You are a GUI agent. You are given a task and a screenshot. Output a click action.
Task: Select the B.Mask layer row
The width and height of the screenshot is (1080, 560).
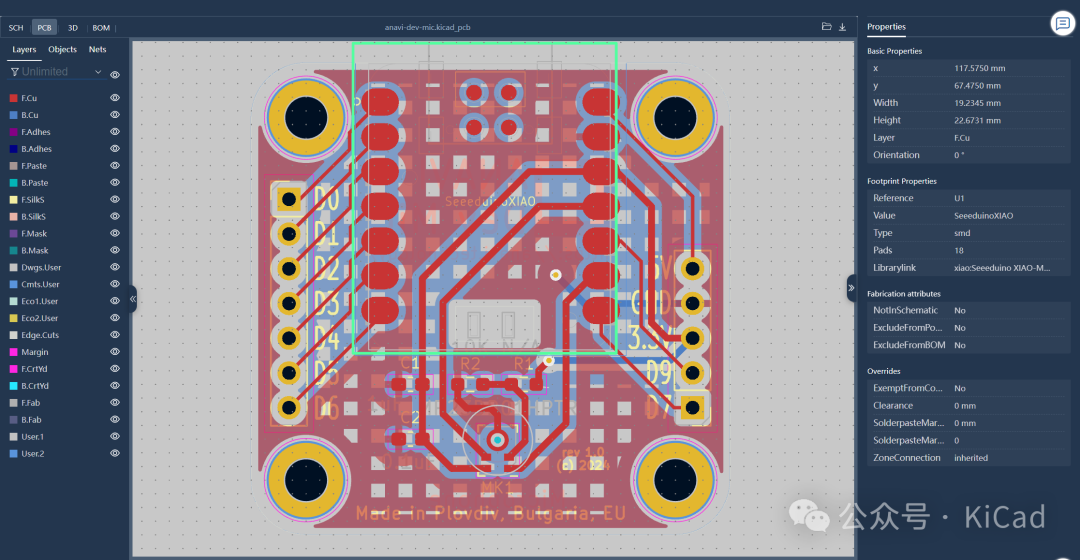(x=64, y=250)
